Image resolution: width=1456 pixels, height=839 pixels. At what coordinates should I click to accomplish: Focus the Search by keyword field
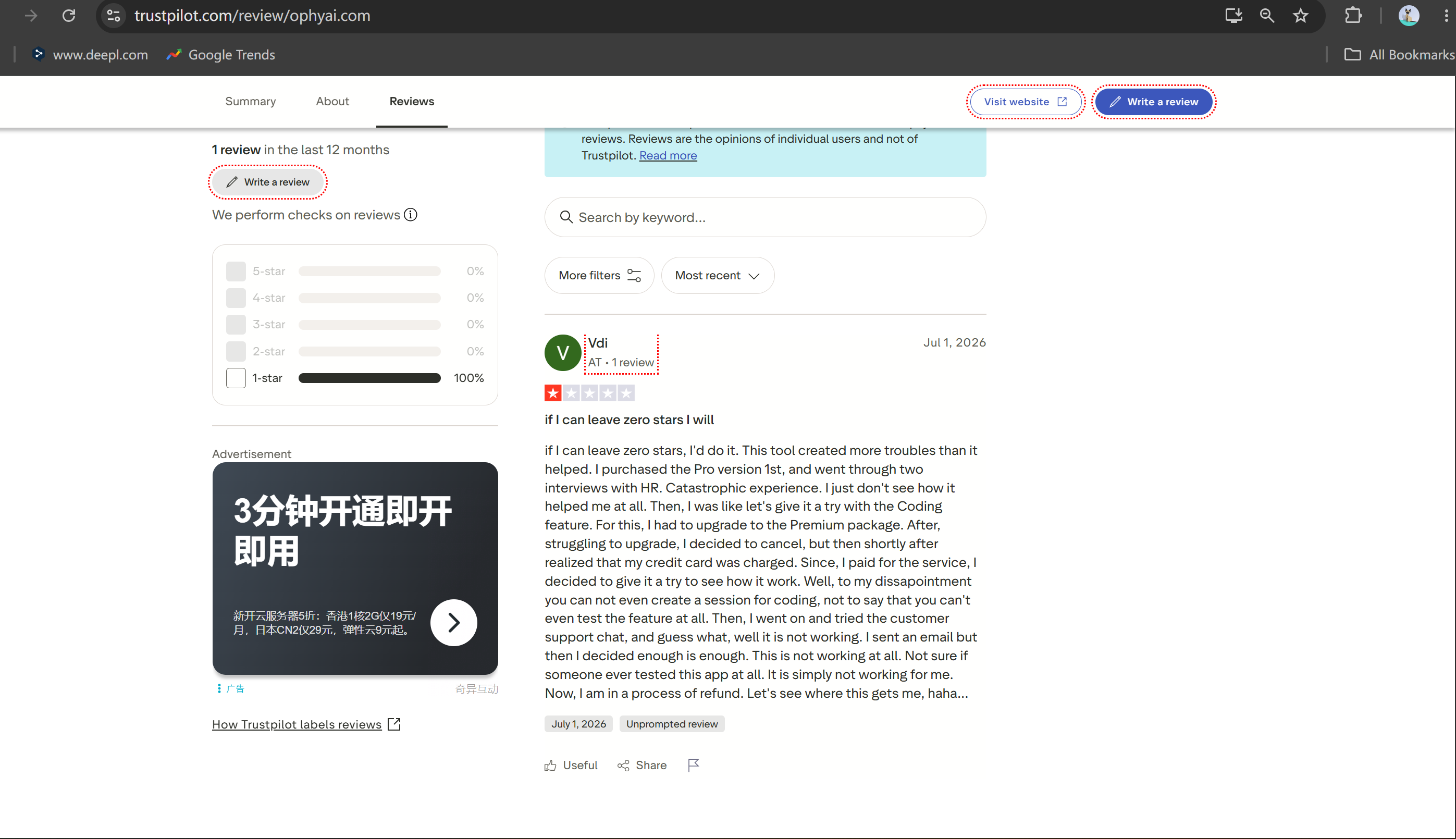click(x=765, y=217)
